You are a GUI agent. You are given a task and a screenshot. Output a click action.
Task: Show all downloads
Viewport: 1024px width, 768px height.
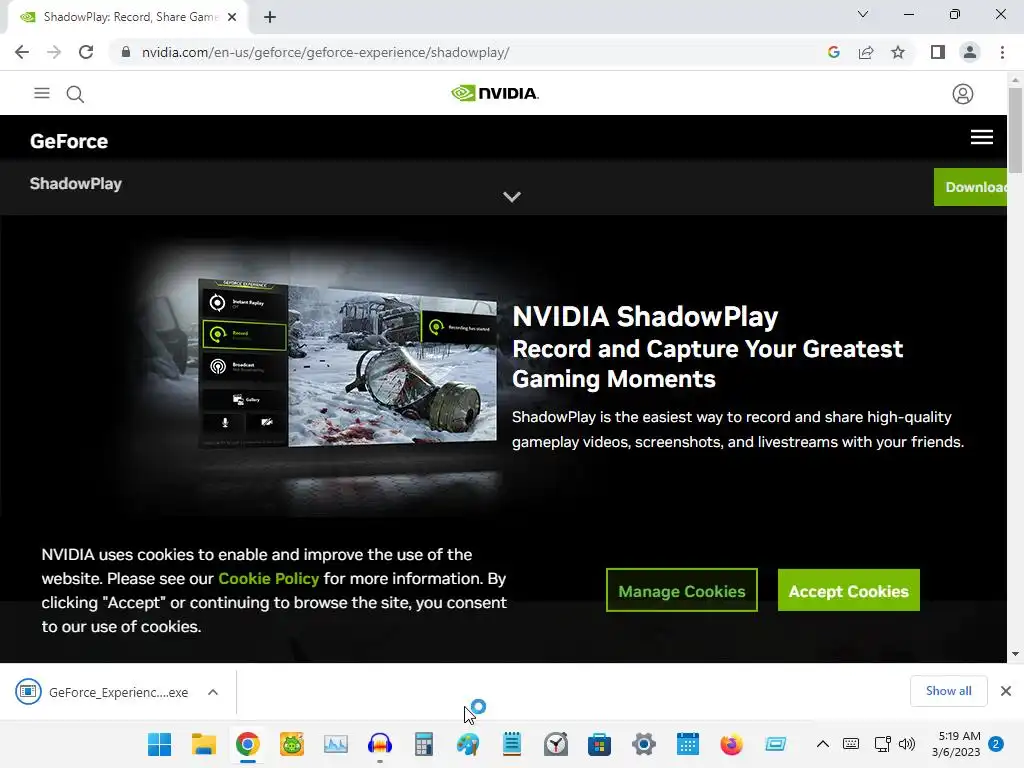(948, 691)
